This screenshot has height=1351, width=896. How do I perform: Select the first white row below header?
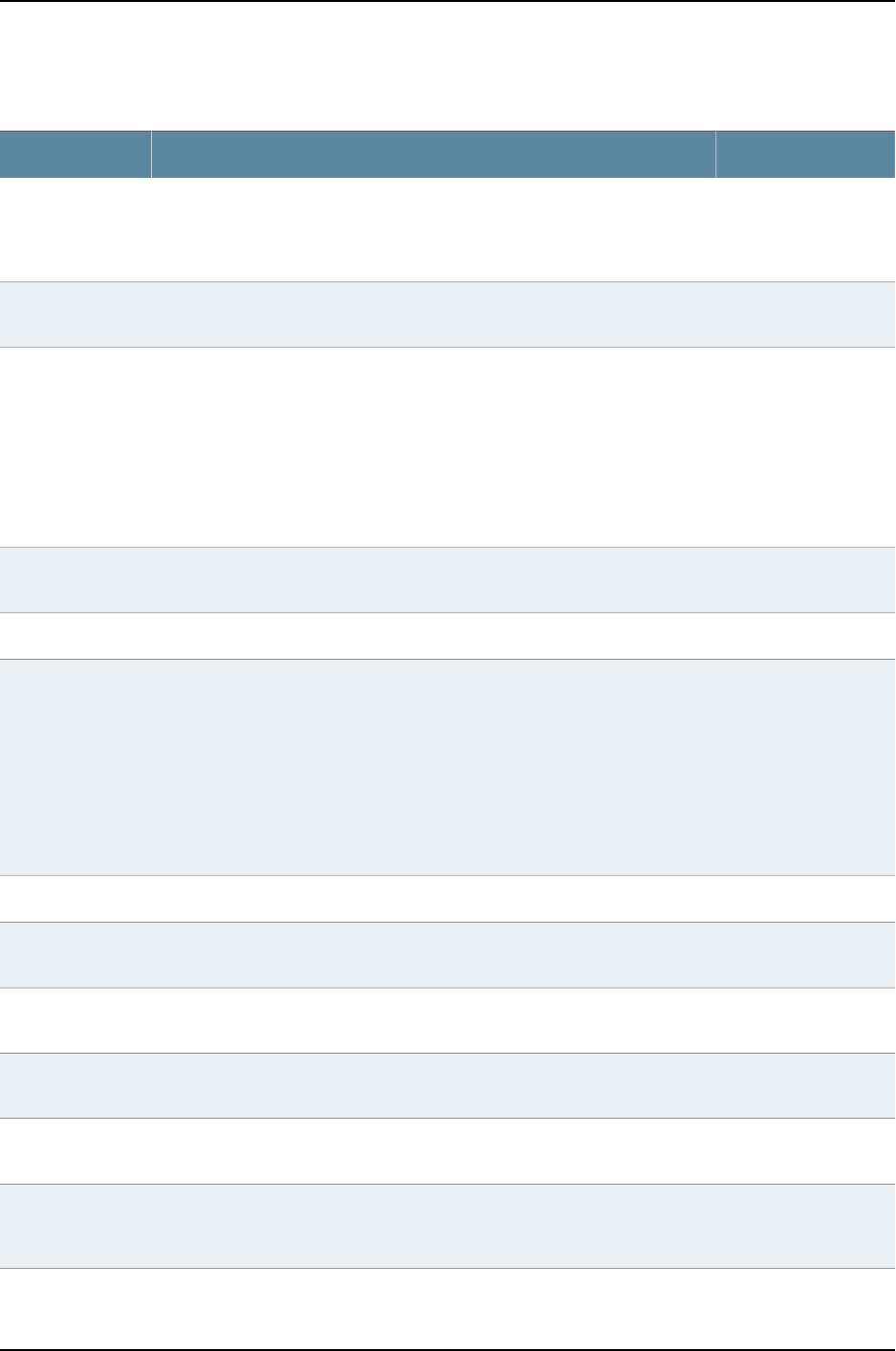(448, 229)
